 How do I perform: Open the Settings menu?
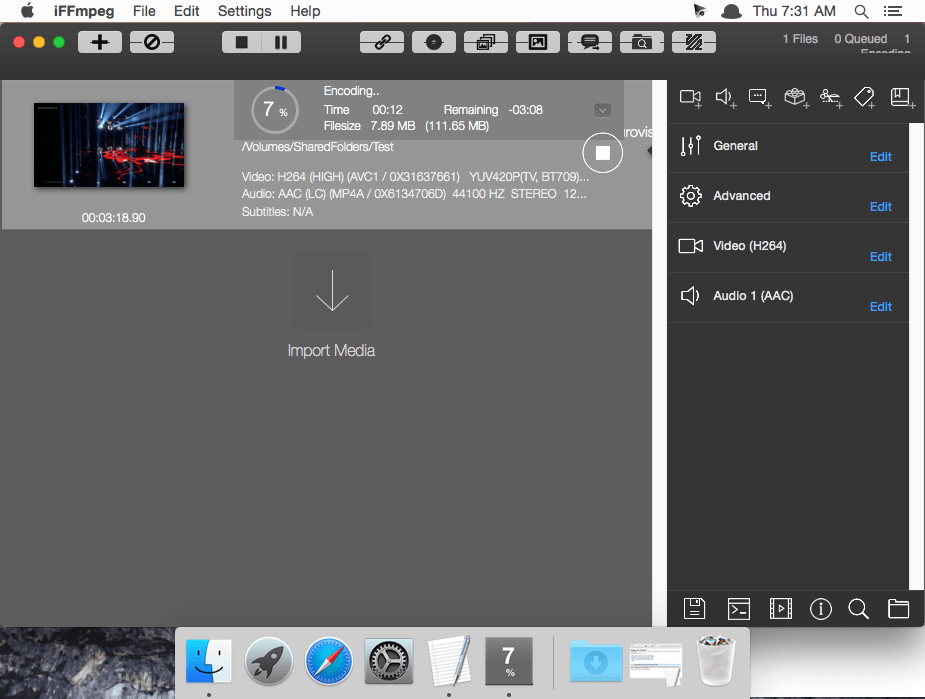(244, 11)
